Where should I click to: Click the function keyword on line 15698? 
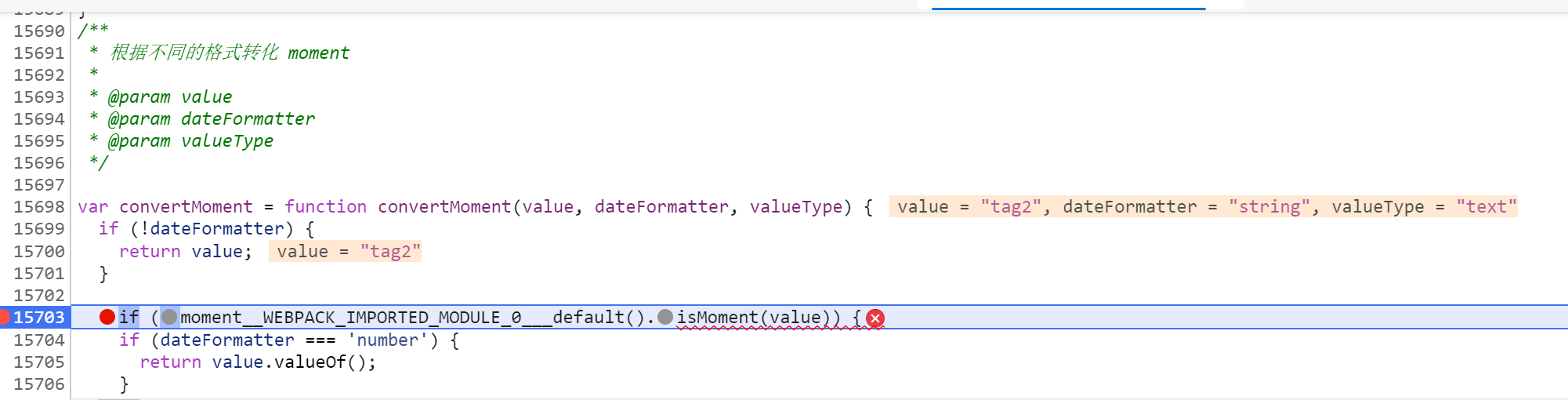(x=325, y=206)
